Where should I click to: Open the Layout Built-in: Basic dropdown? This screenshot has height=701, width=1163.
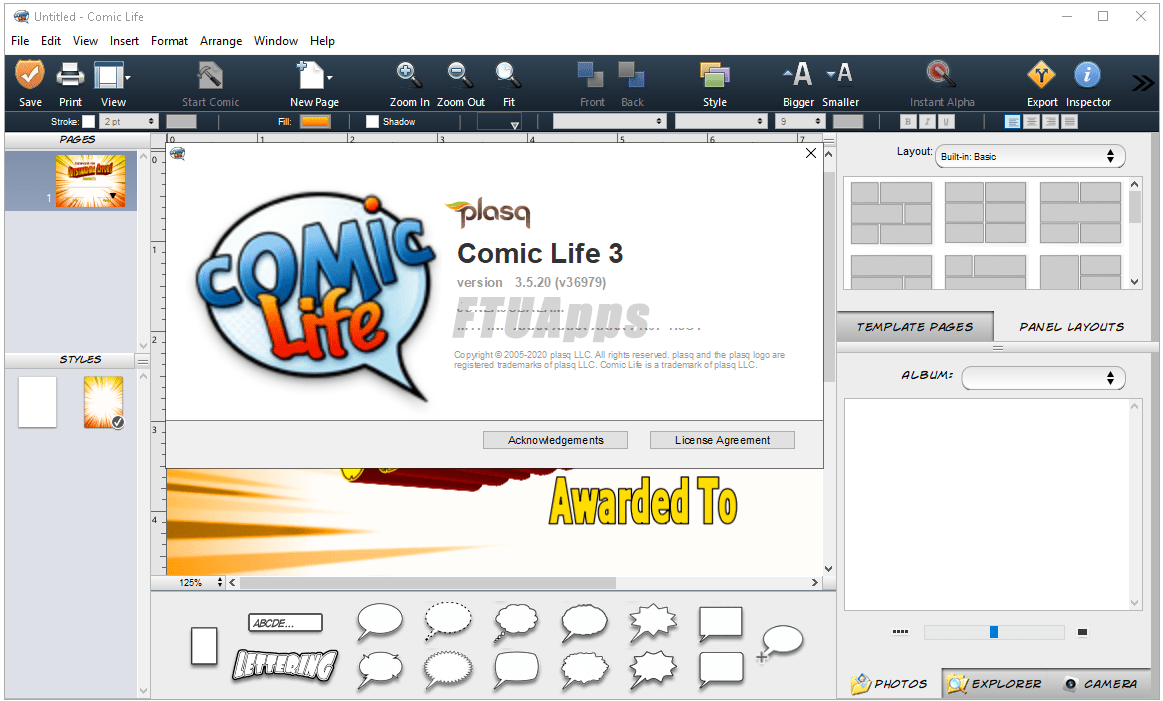click(1029, 157)
